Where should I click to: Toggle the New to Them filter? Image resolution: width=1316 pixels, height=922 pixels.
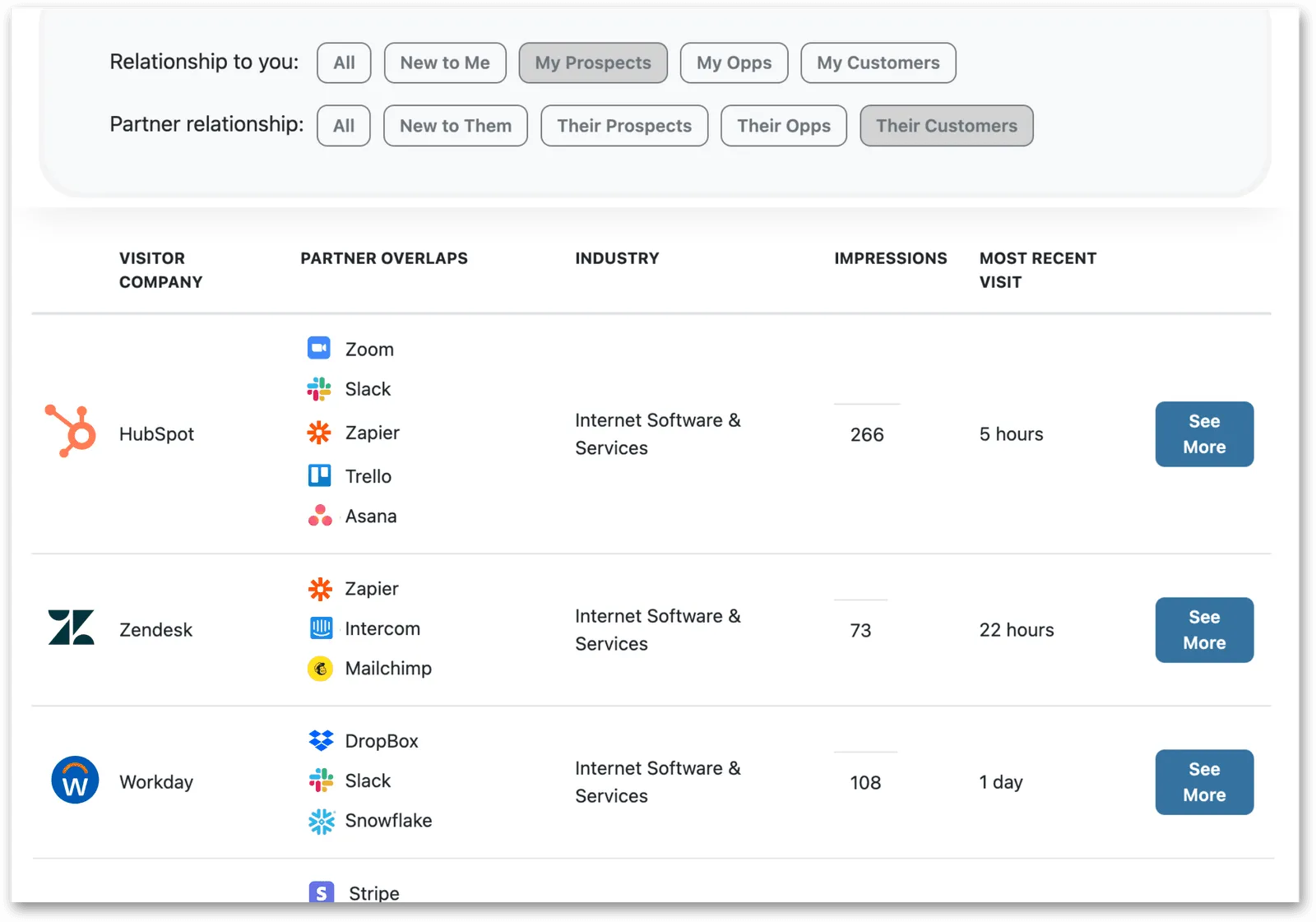click(456, 126)
